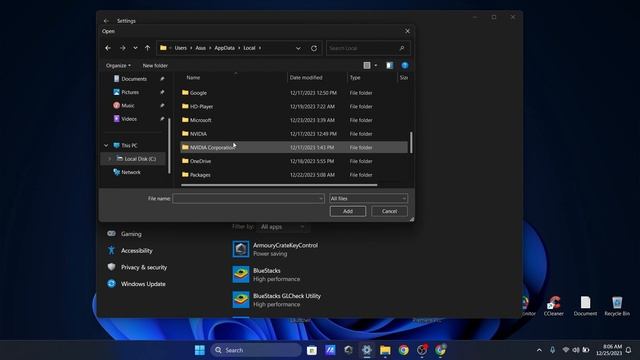Create a New folder
Image resolution: width=640 pixels, height=360 pixels.
[155, 65]
